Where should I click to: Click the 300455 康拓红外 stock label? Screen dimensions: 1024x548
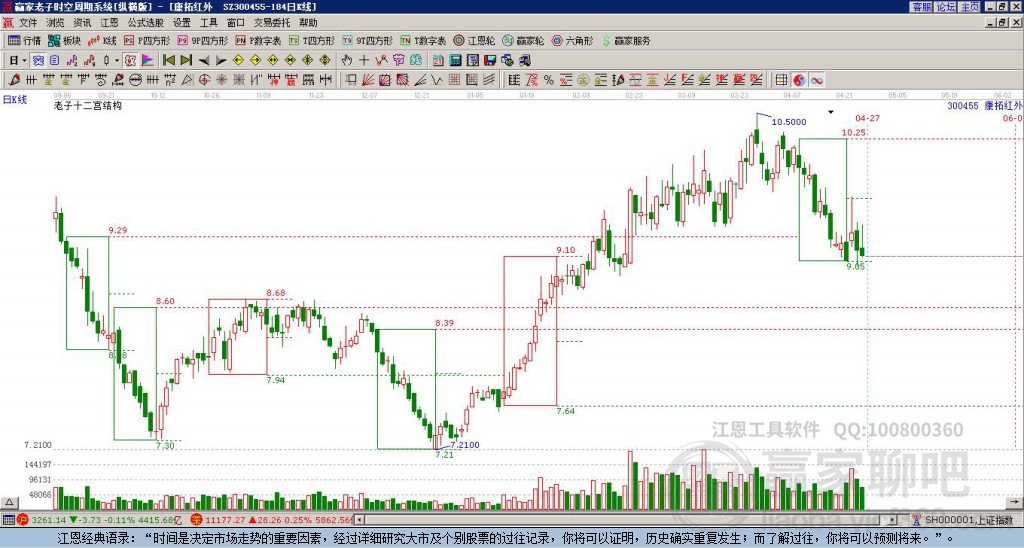(x=985, y=105)
